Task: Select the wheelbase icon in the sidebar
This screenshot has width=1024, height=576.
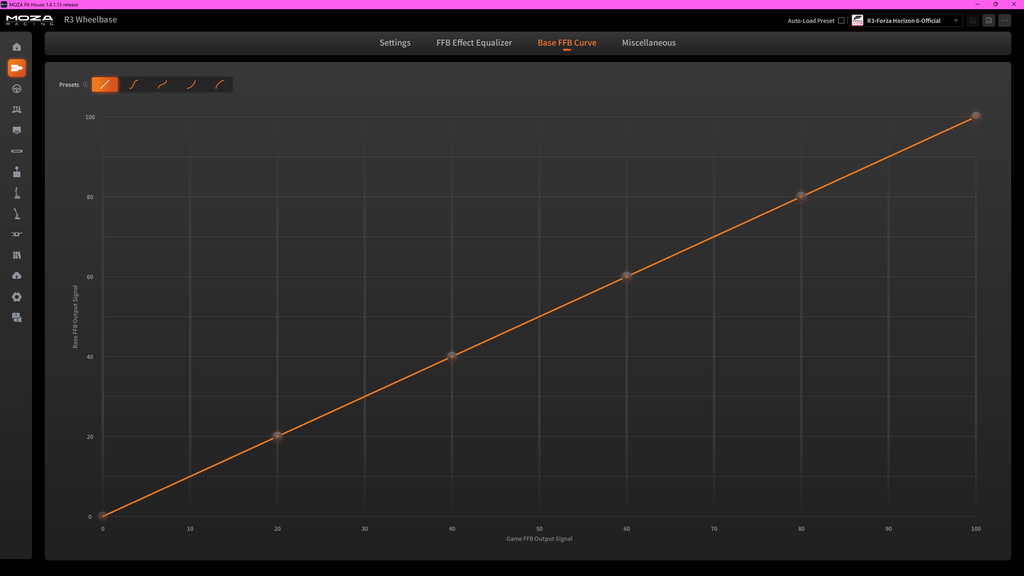Action: point(17,68)
